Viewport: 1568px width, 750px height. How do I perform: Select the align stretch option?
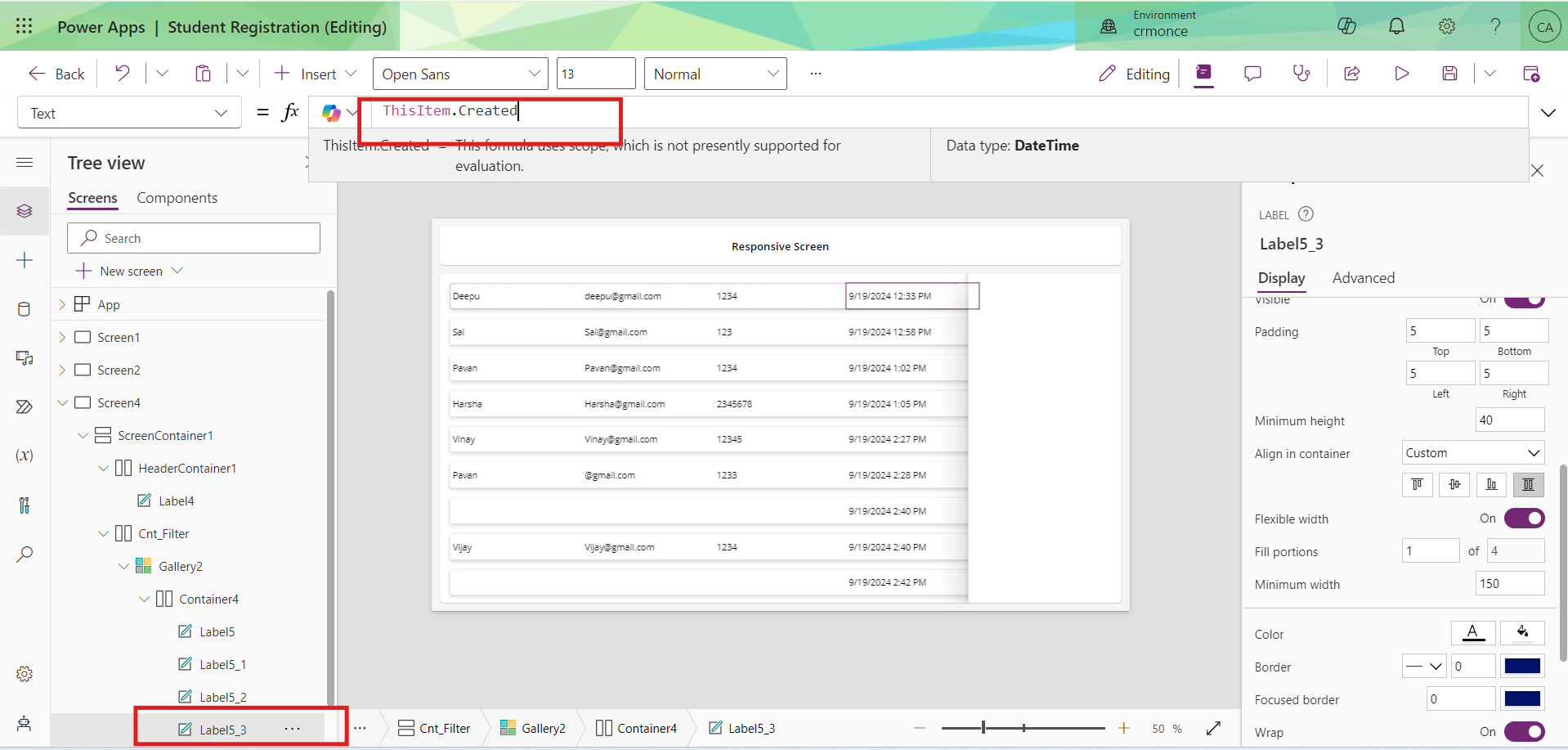pos(1528,485)
